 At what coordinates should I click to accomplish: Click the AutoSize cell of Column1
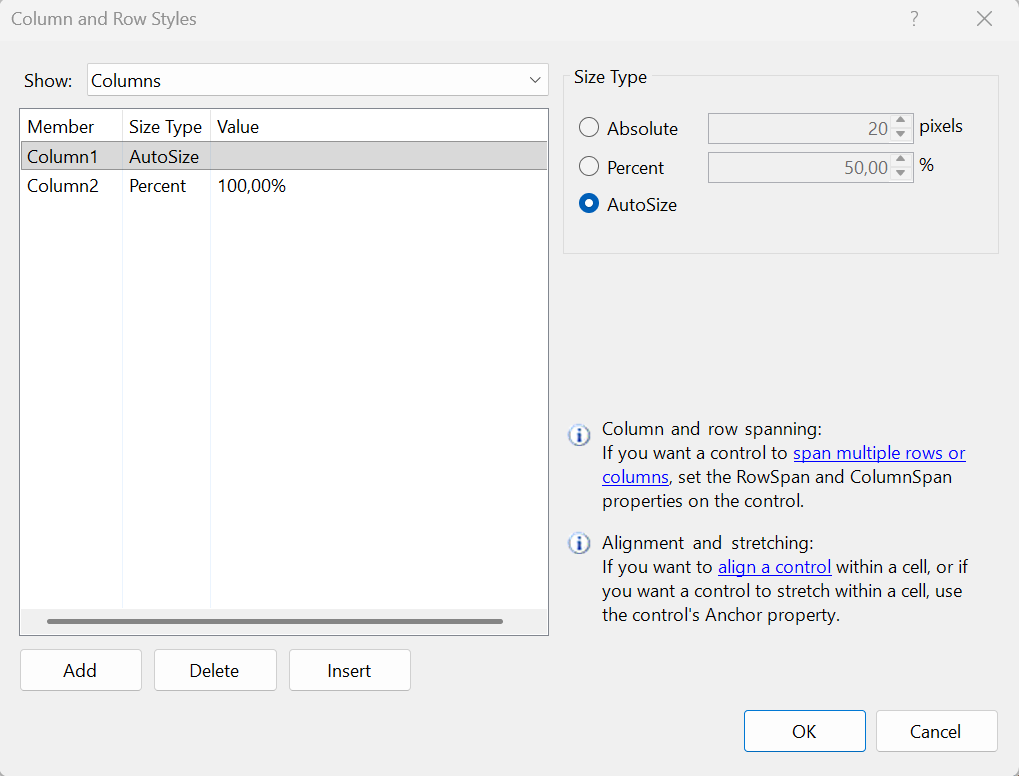click(x=164, y=157)
